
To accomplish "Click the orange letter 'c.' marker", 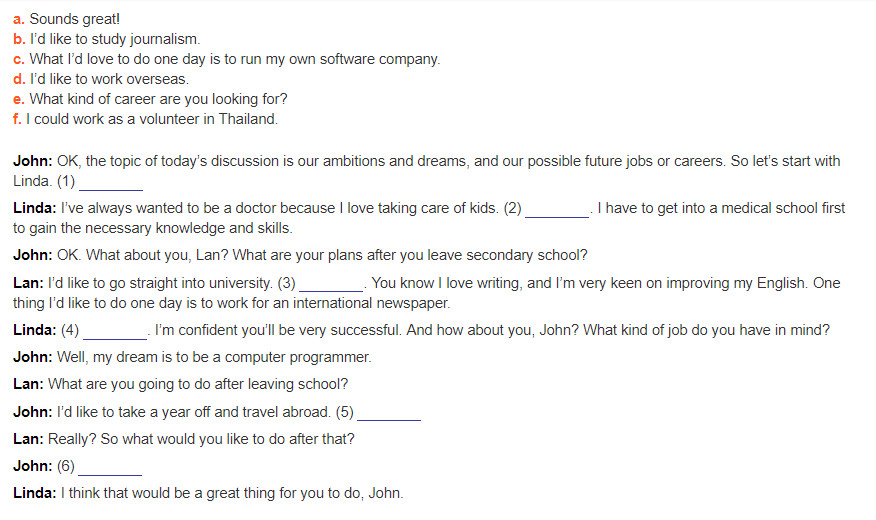I will [x=19, y=60].
